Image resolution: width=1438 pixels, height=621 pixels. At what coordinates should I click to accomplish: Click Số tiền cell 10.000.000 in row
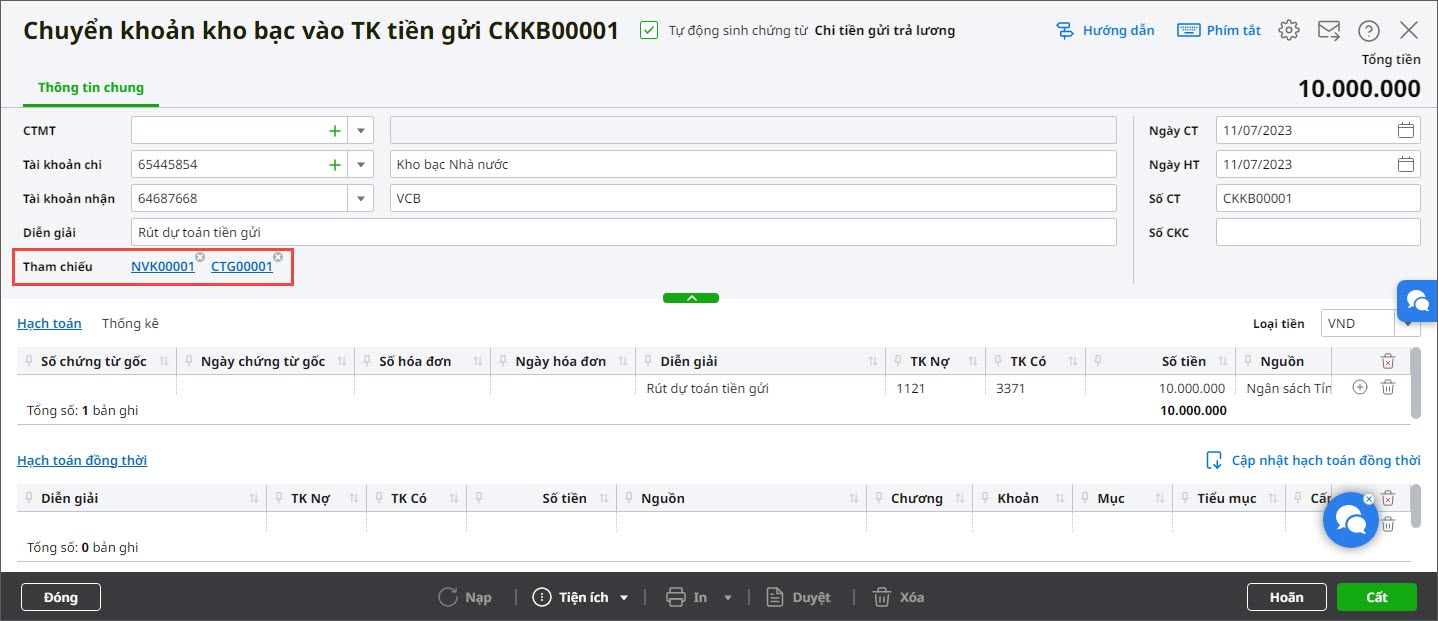point(1160,388)
